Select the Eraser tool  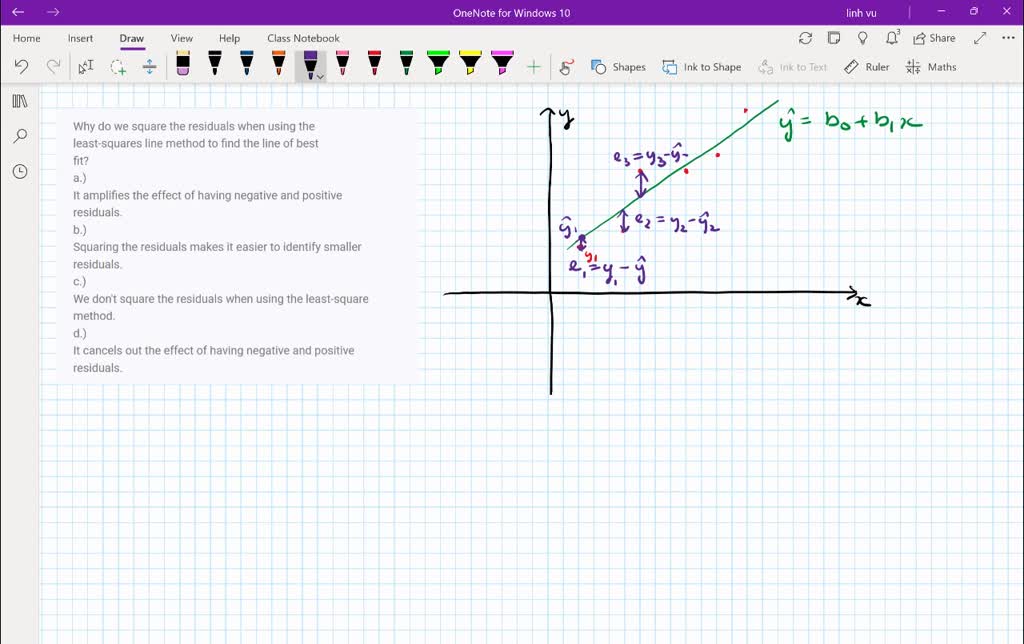point(183,64)
